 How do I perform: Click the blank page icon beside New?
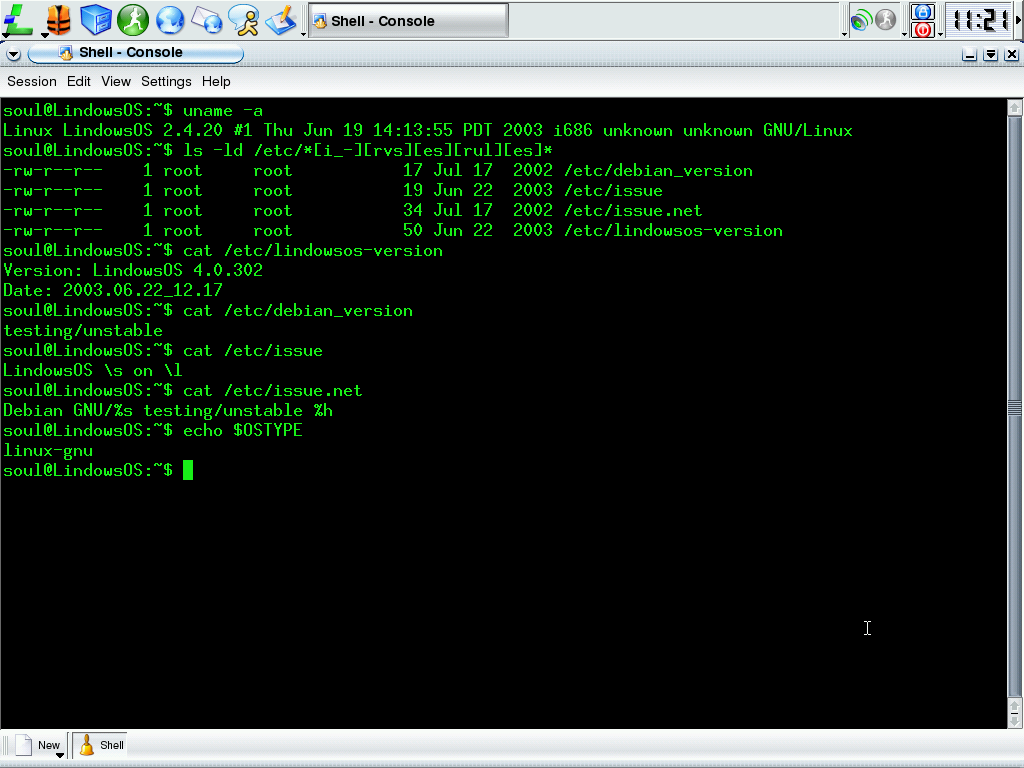24,744
